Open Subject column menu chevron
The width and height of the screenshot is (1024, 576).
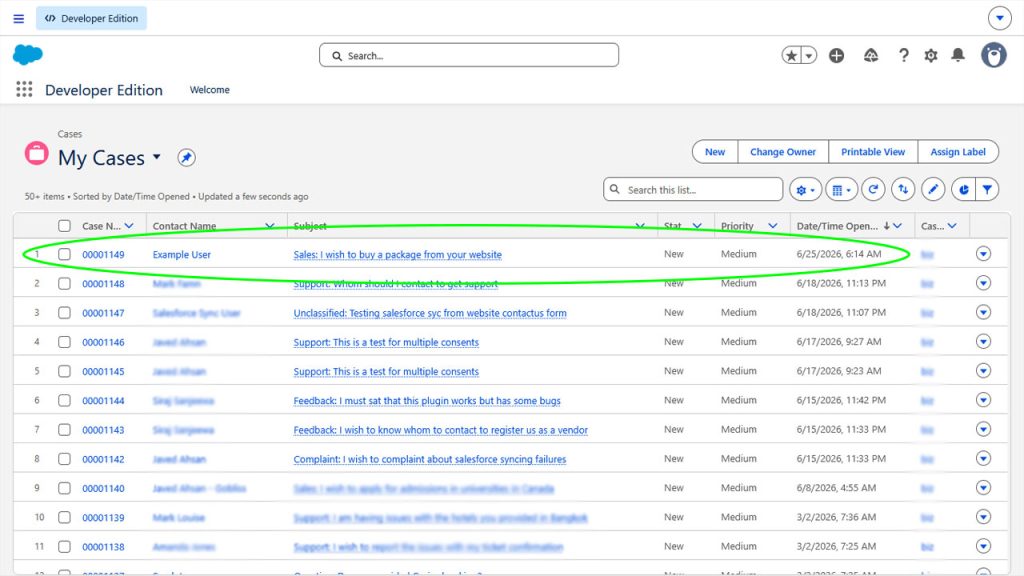640,226
